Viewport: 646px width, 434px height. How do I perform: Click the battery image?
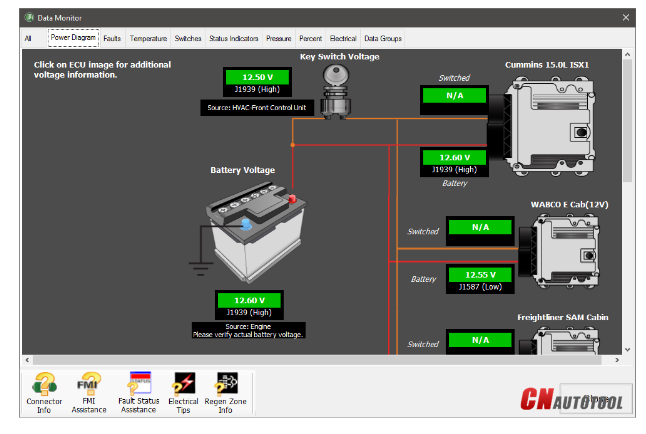255,233
